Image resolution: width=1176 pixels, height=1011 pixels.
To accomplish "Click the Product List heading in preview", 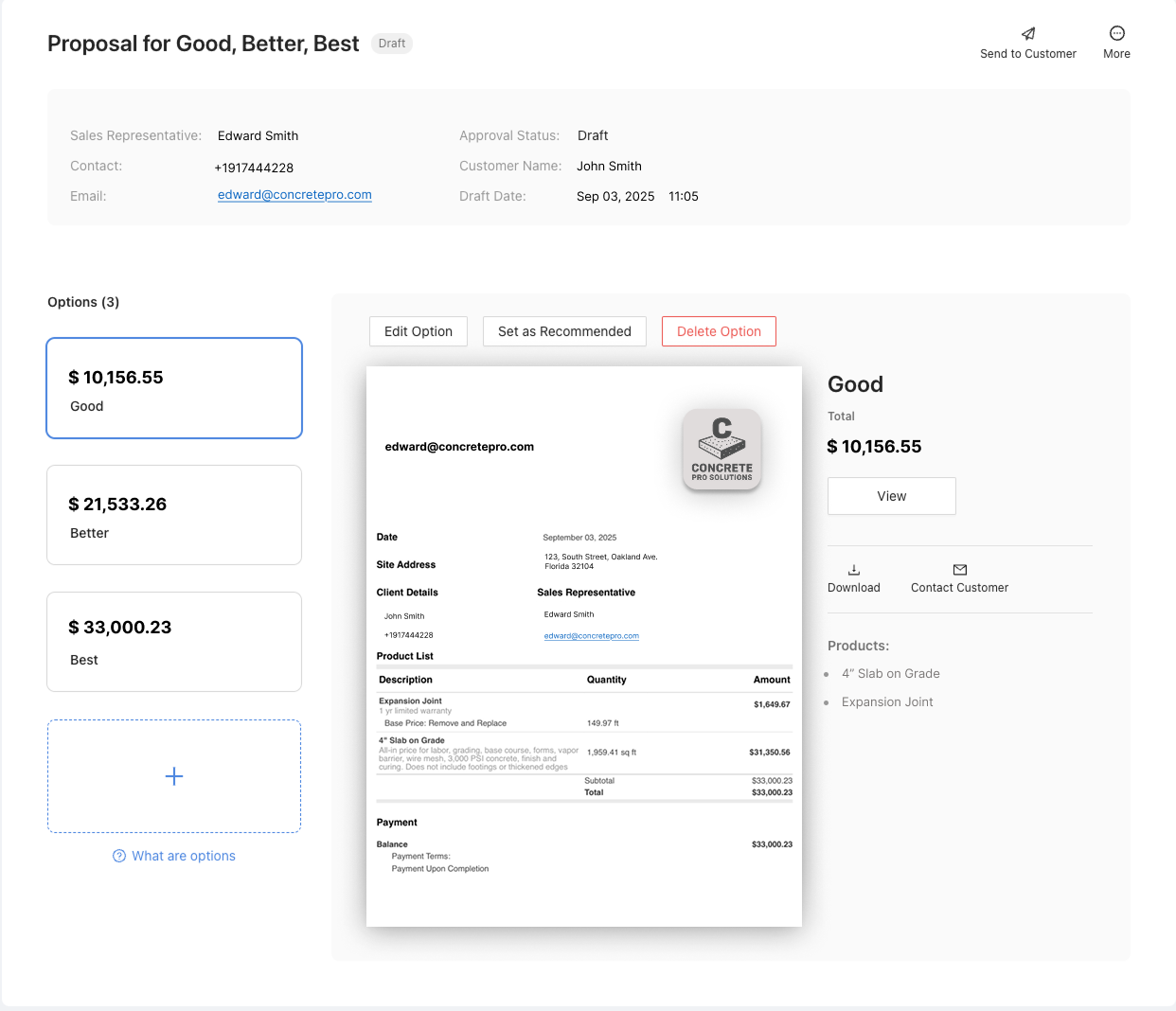I will (x=405, y=656).
